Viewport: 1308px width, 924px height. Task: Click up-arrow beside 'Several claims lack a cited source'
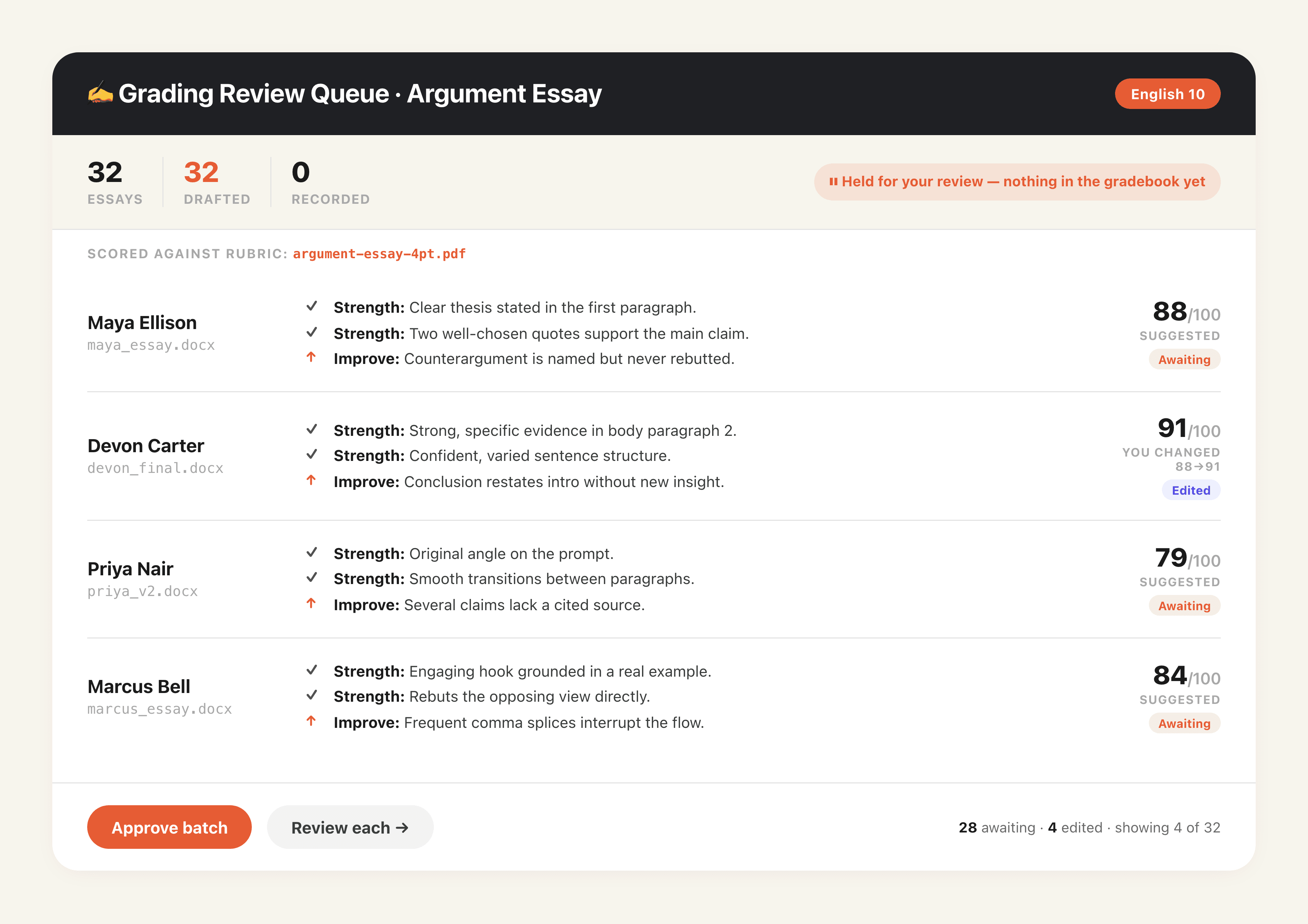click(x=311, y=604)
